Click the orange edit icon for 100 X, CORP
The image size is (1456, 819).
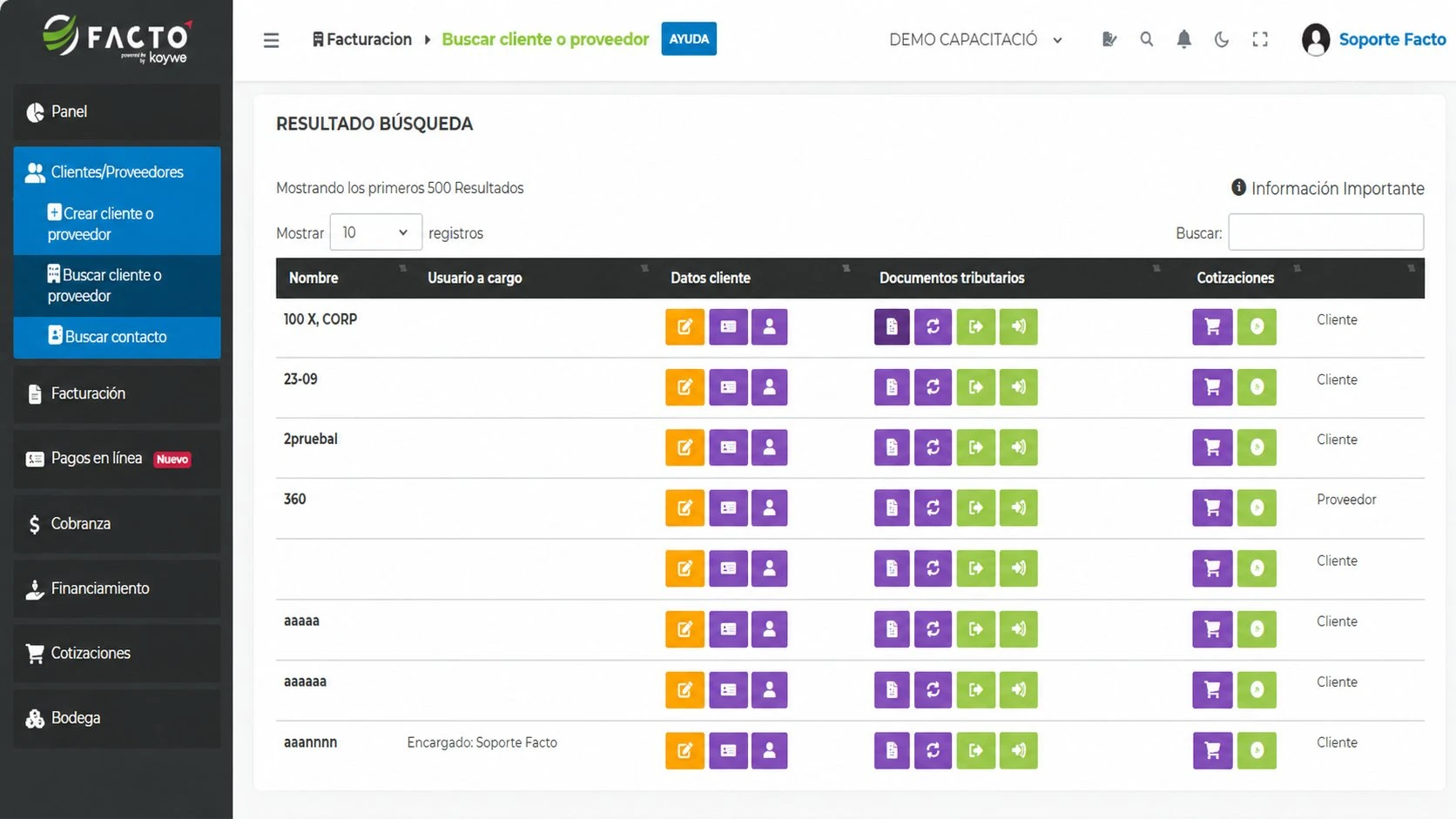[684, 327]
